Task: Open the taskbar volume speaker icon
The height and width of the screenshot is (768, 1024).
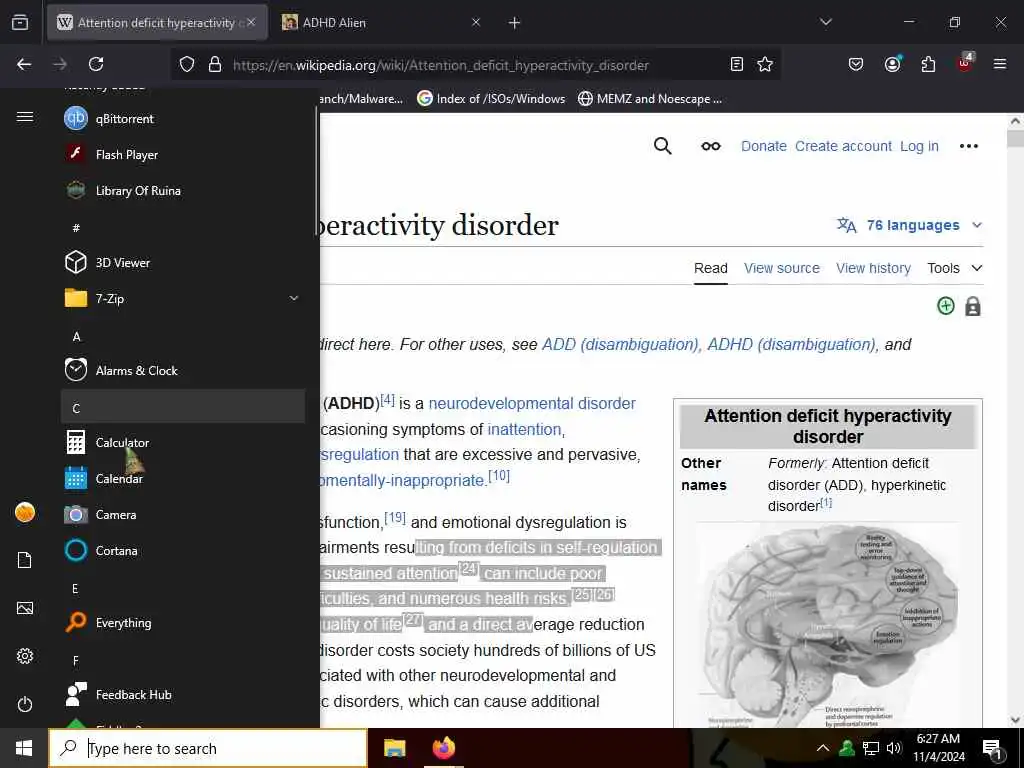Action: (x=894, y=748)
